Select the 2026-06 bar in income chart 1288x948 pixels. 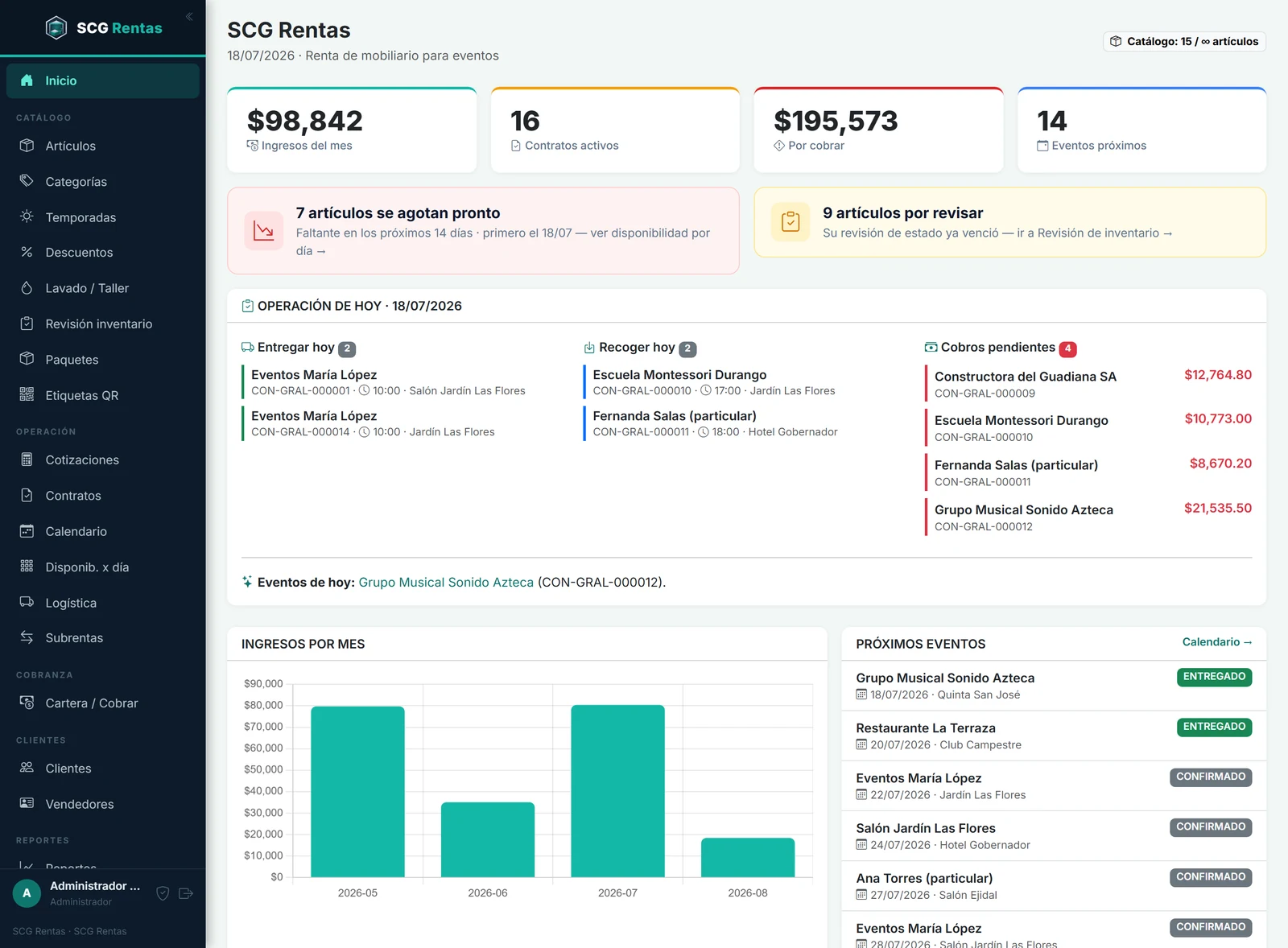[x=488, y=839]
